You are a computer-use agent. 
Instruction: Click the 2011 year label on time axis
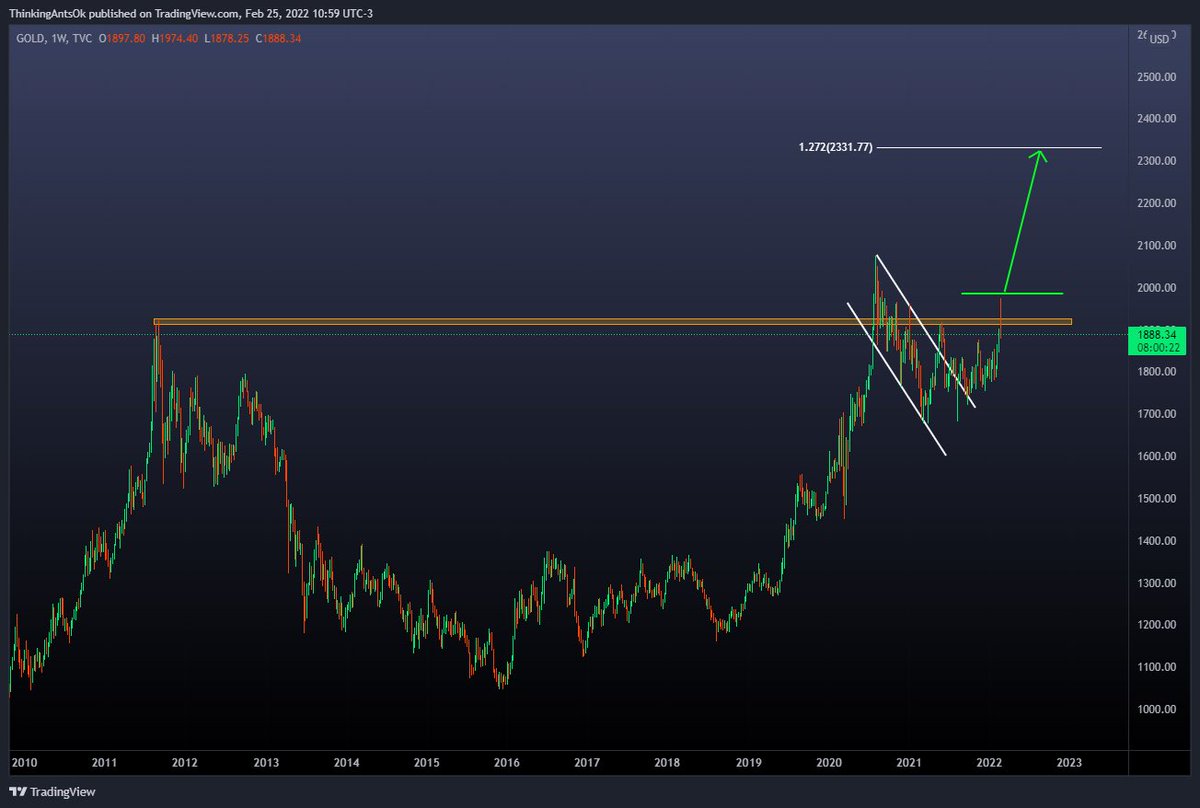104,762
